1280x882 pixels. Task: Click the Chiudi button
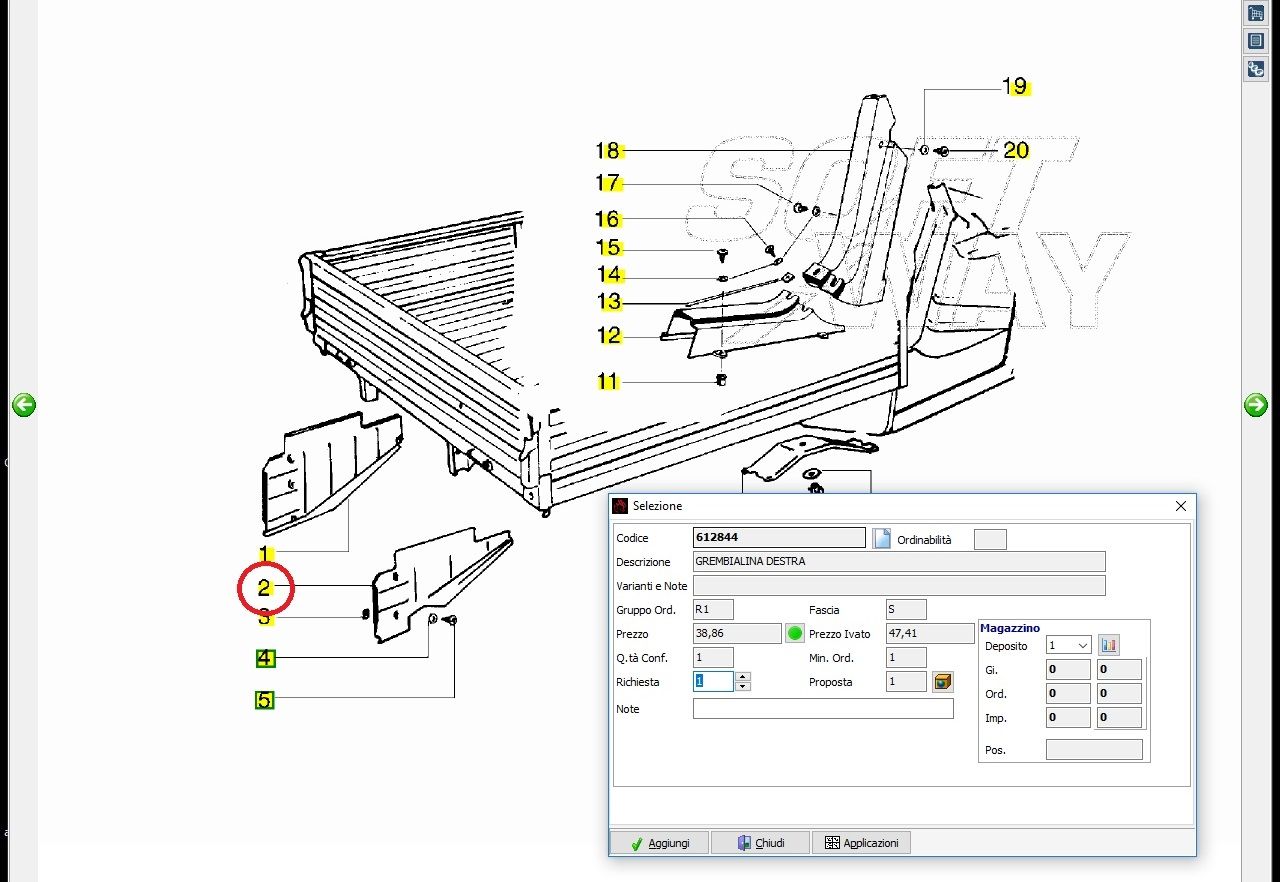pos(760,843)
